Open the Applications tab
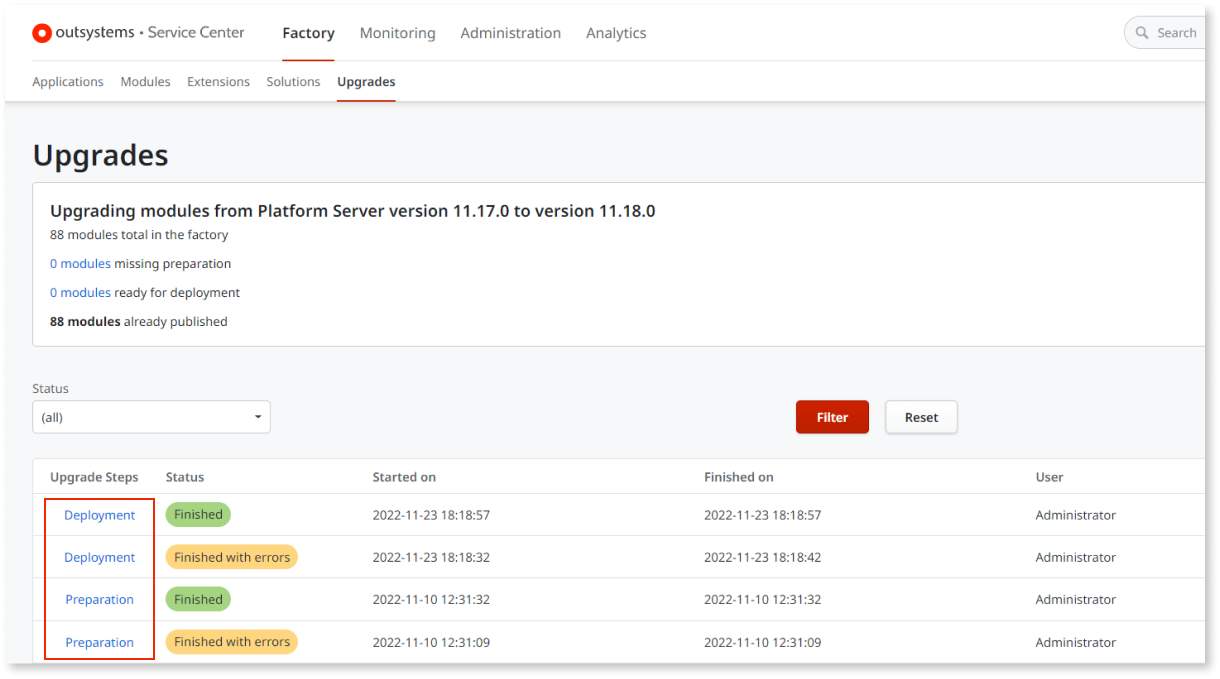Viewport: 1220px width, 679px height. 67,81
